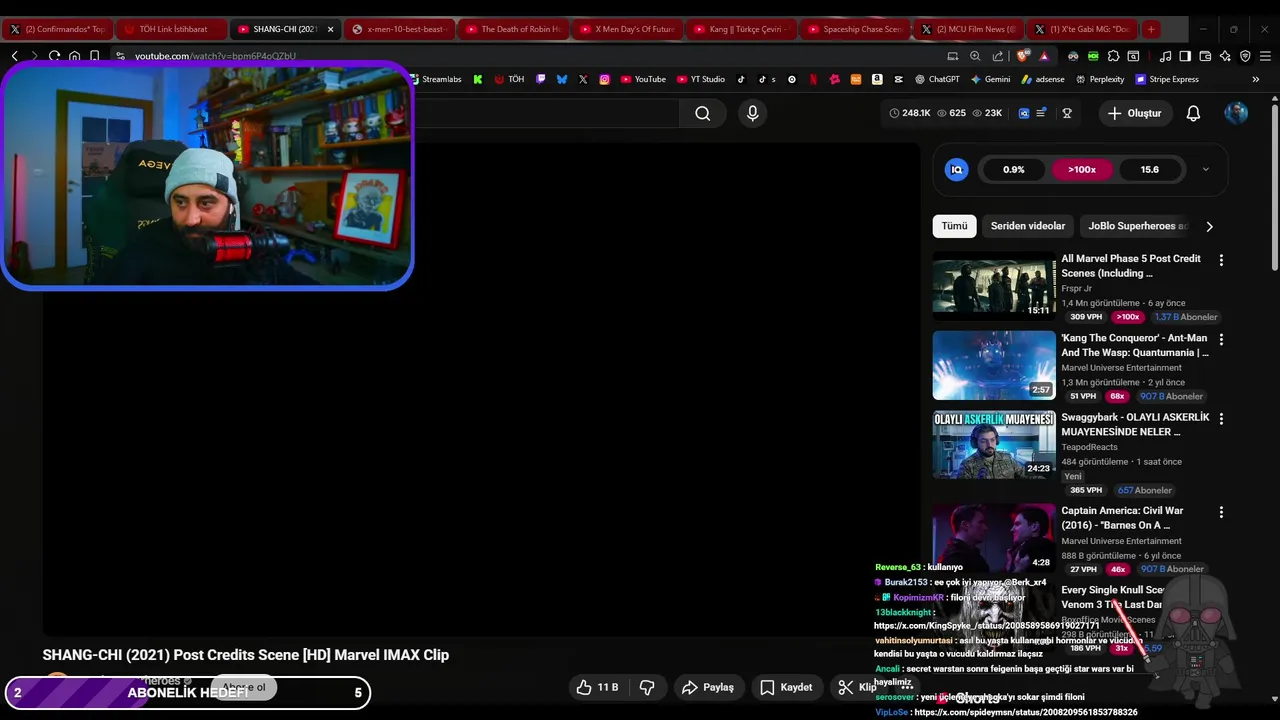Go back with the browser back arrow

point(14,56)
